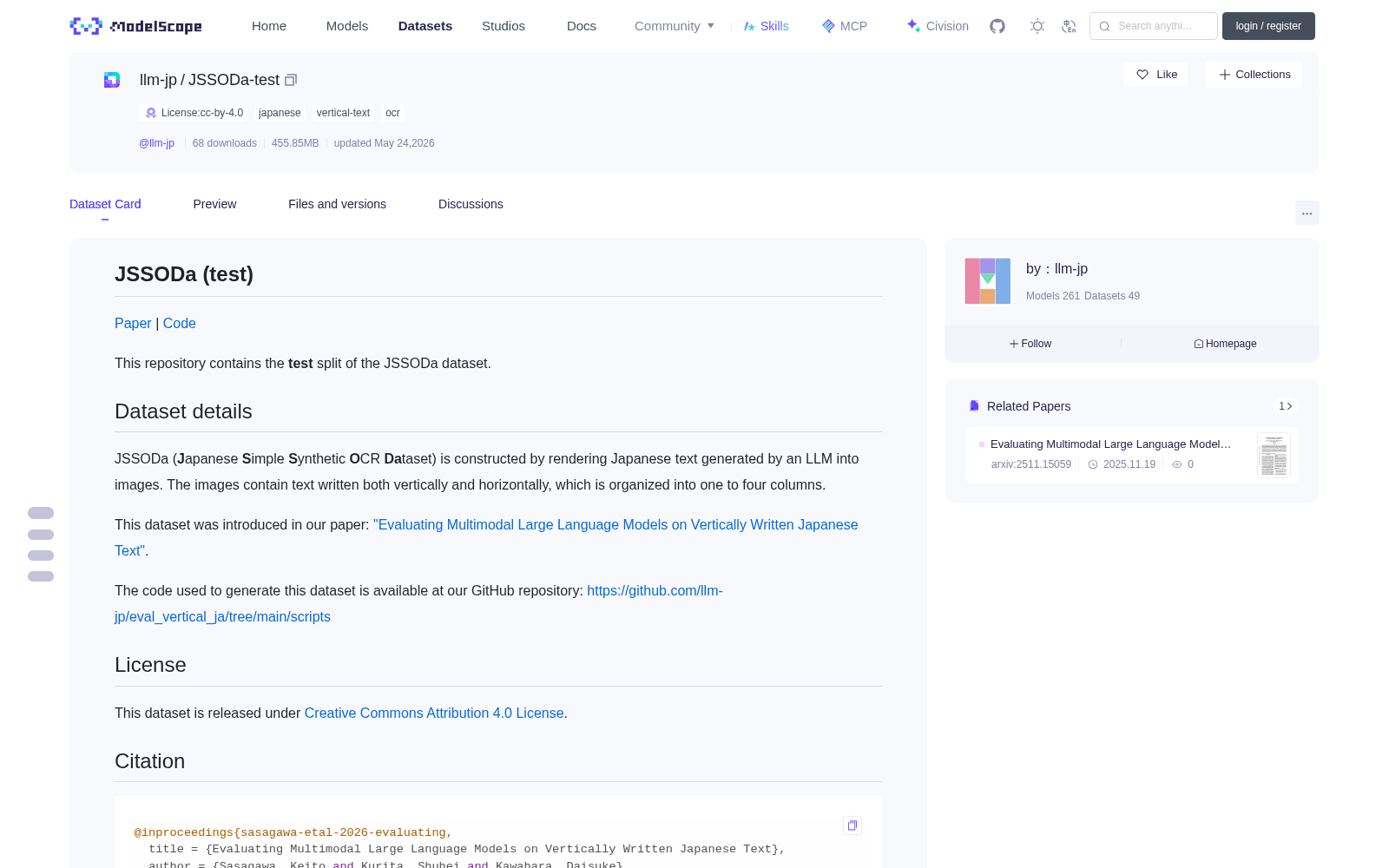Expand Related Papers count arrow
This screenshot has width=1389, height=868.
pos(1286,406)
